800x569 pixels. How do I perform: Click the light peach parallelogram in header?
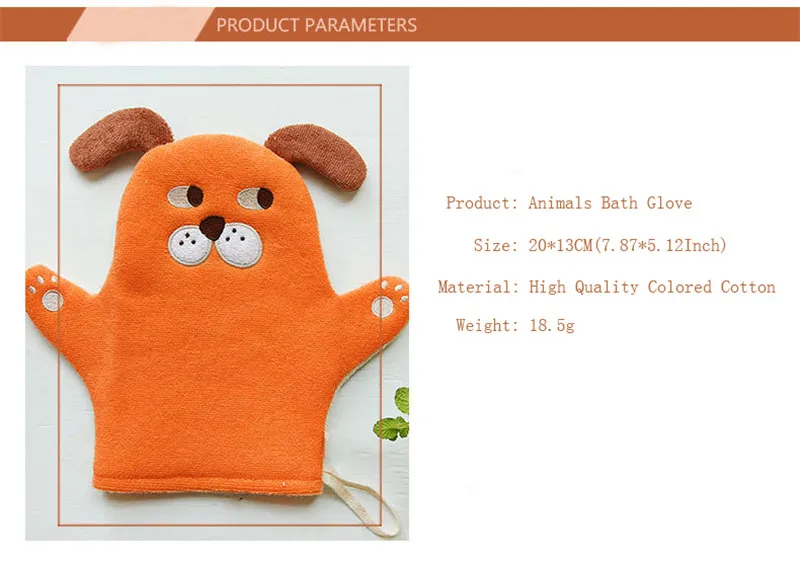click(x=140, y=24)
